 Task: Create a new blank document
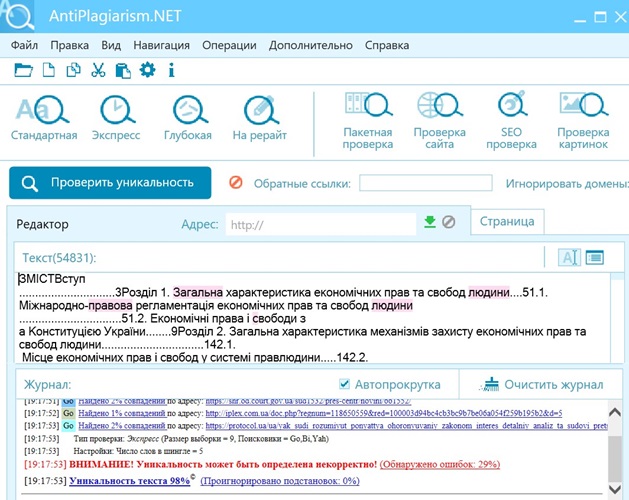pos(49,70)
